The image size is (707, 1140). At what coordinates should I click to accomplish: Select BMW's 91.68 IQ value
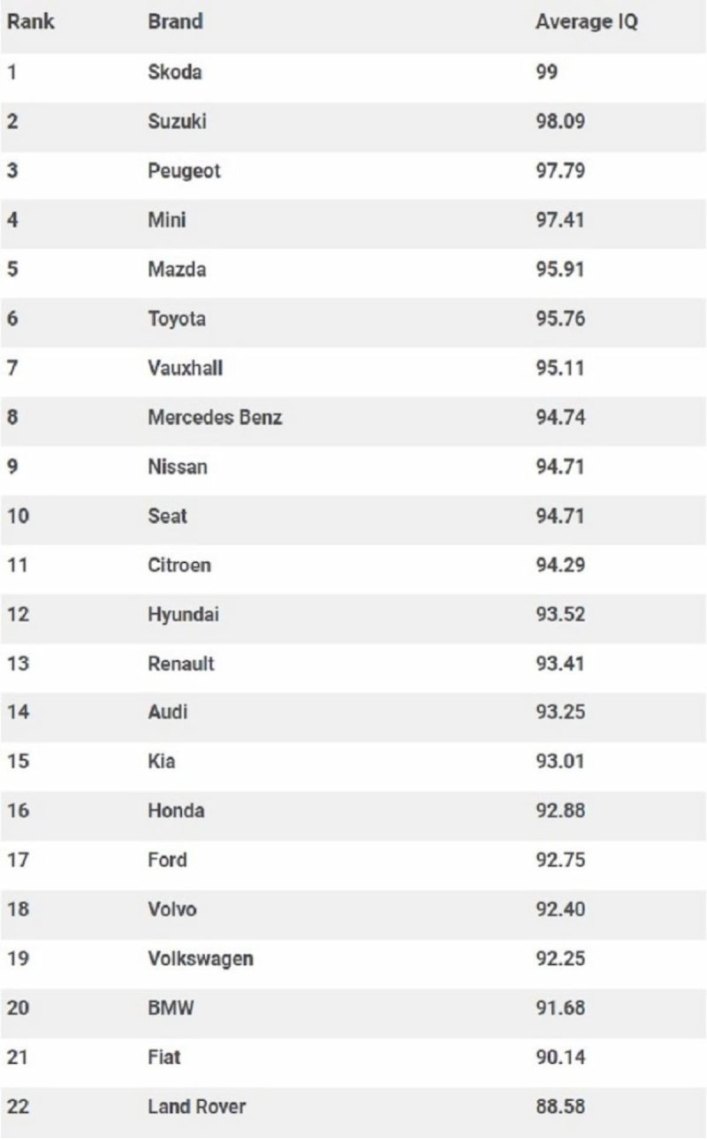coord(560,1008)
